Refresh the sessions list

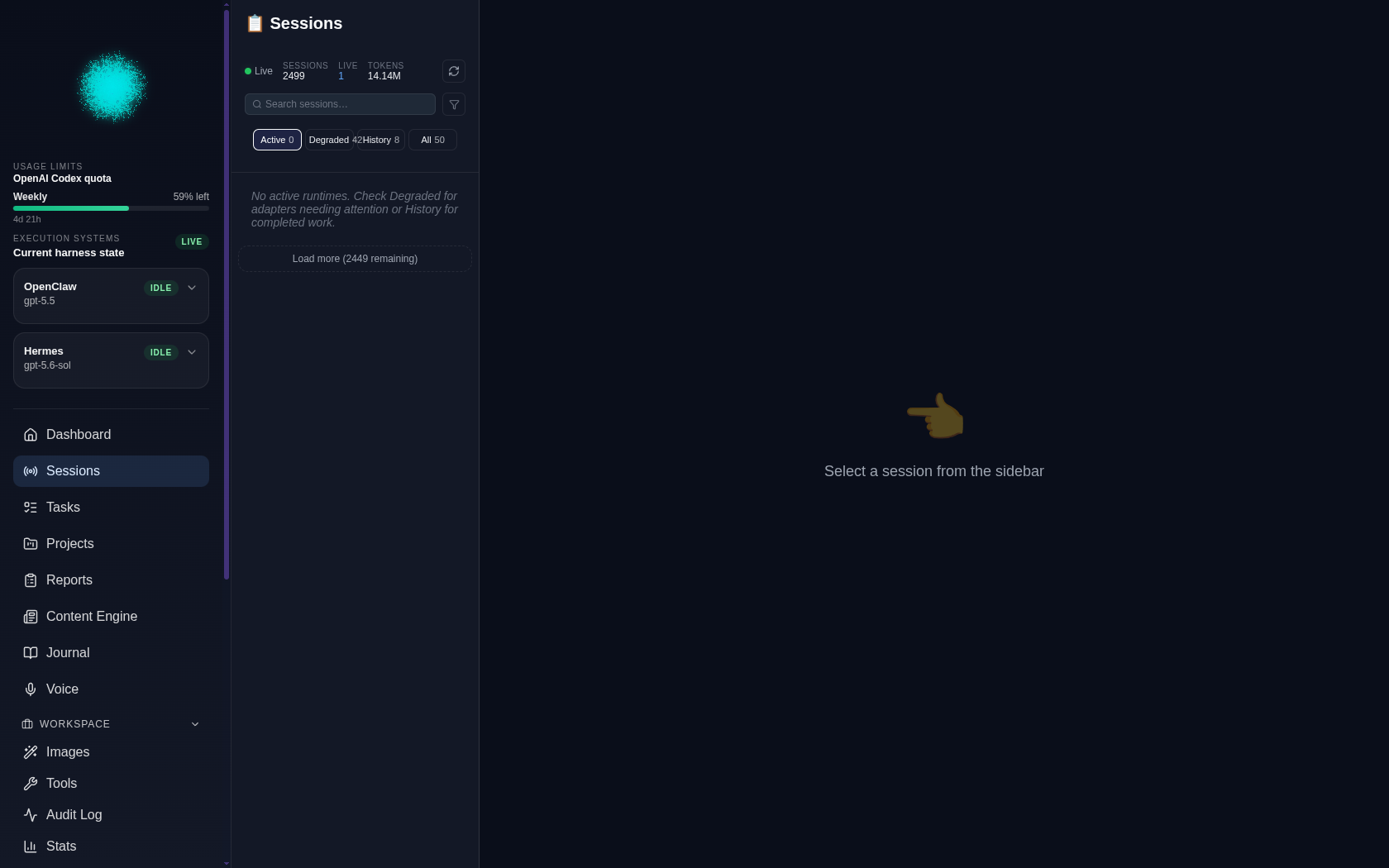click(454, 71)
